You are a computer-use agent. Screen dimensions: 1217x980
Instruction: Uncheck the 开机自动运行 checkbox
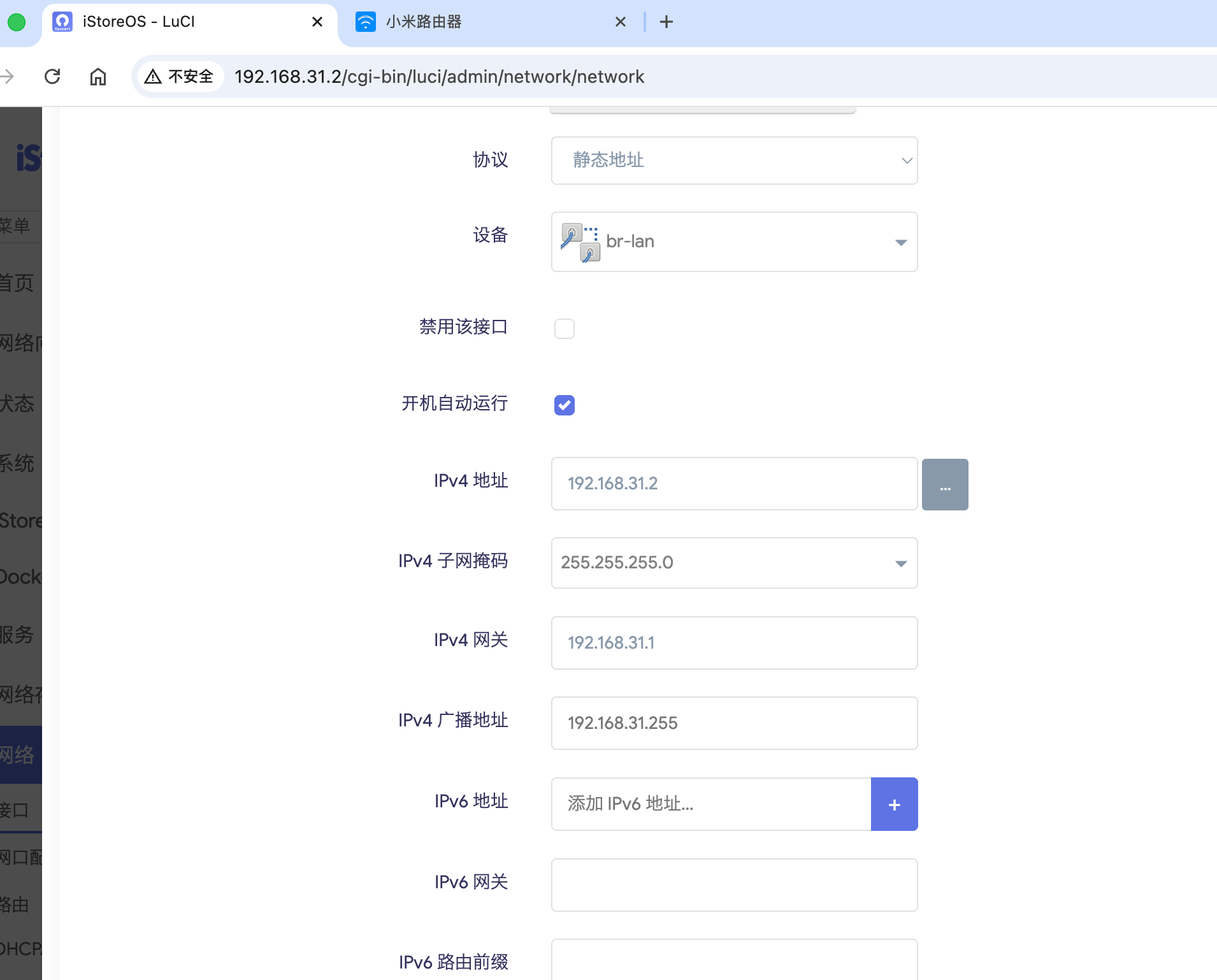565,405
